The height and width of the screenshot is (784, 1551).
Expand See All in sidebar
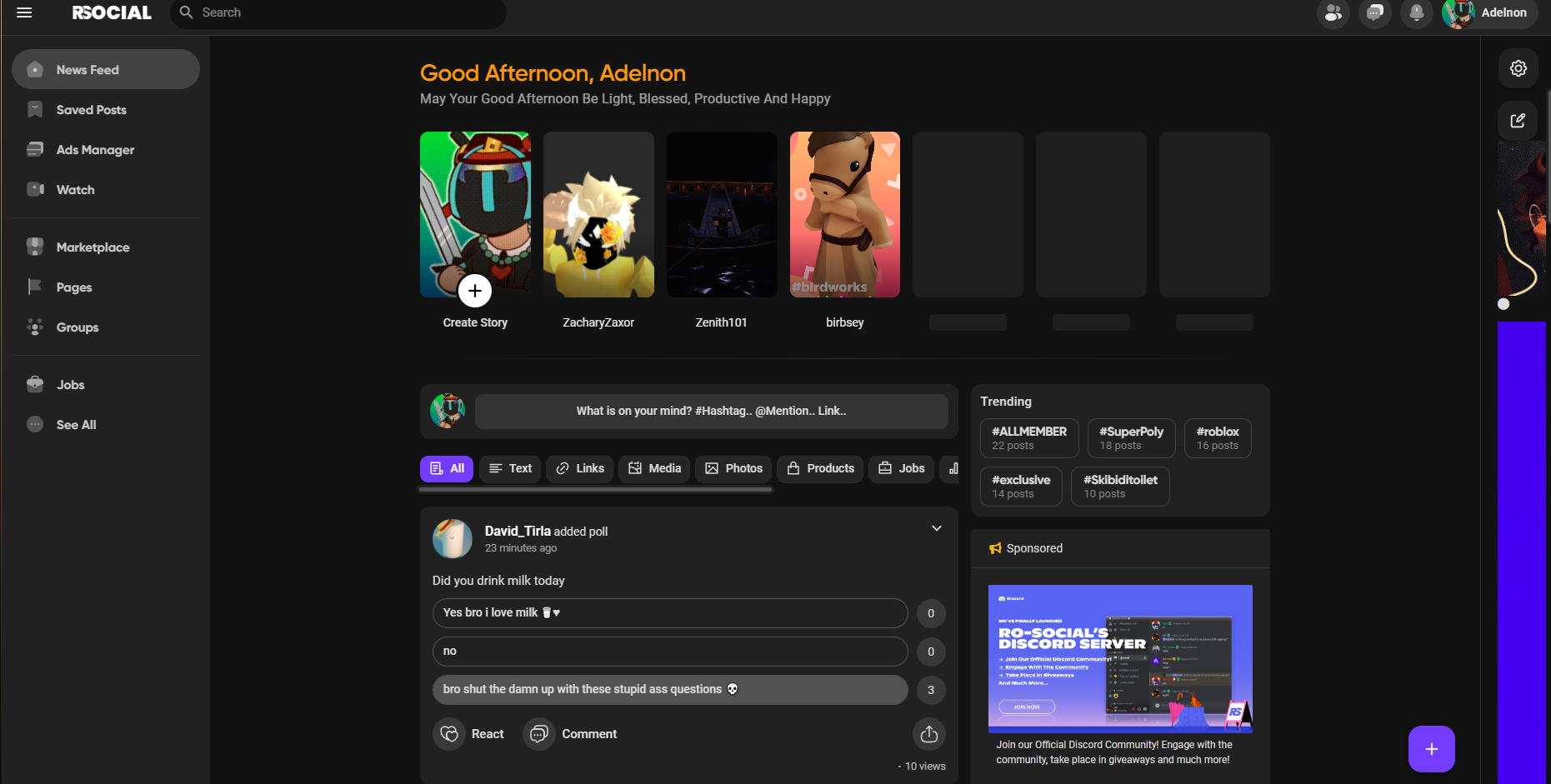click(76, 425)
